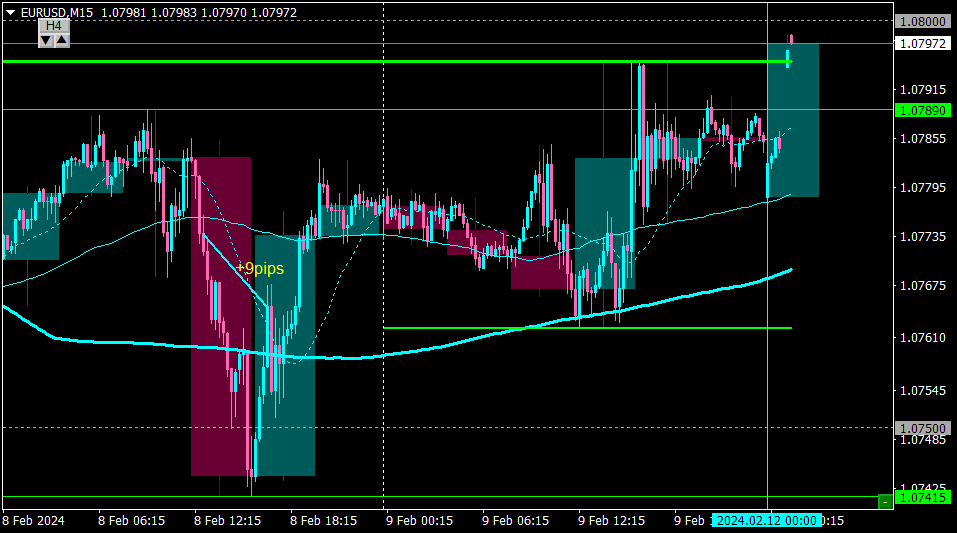This screenshot has width=957, height=533.
Task: Click the gray 1.07500 level label
Action: (923, 429)
